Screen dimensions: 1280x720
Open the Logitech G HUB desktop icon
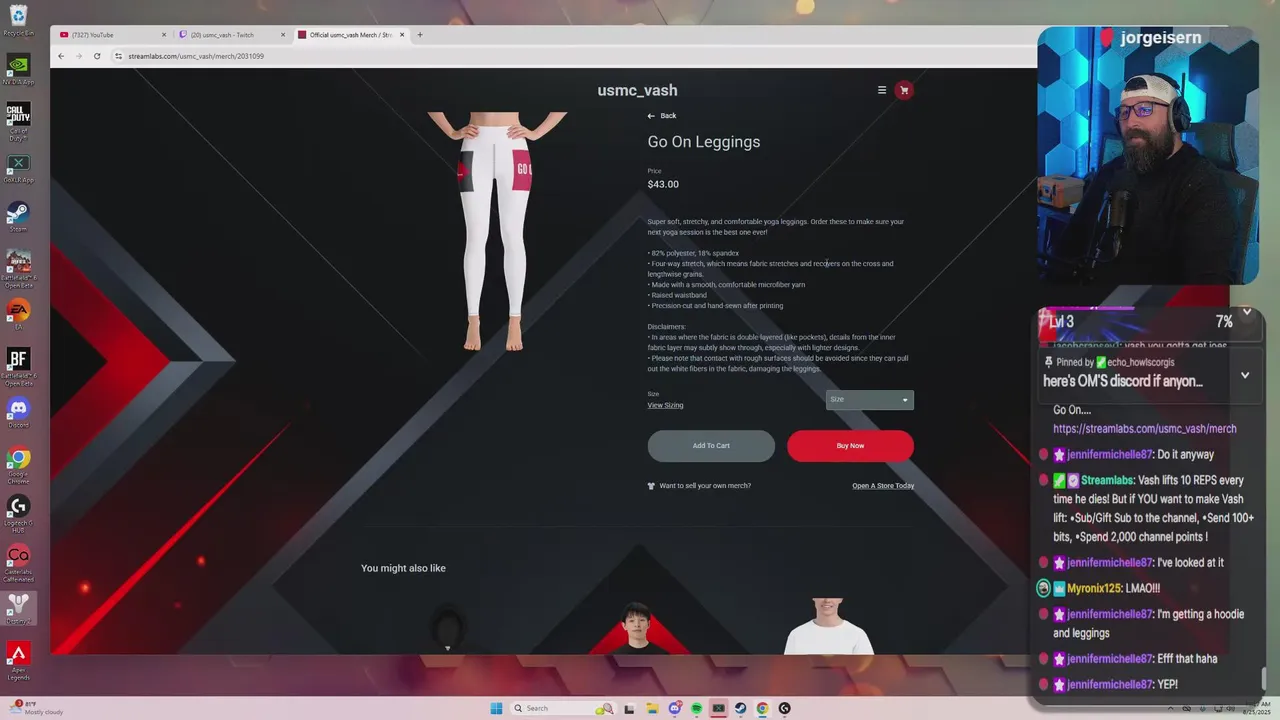click(18, 510)
